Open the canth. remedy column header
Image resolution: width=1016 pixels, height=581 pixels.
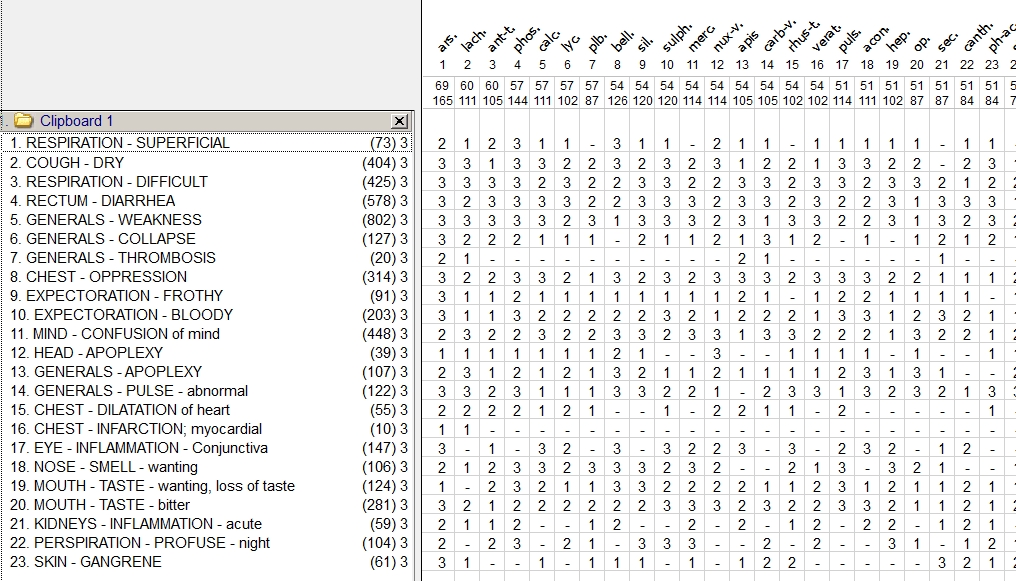tap(978, 38)
